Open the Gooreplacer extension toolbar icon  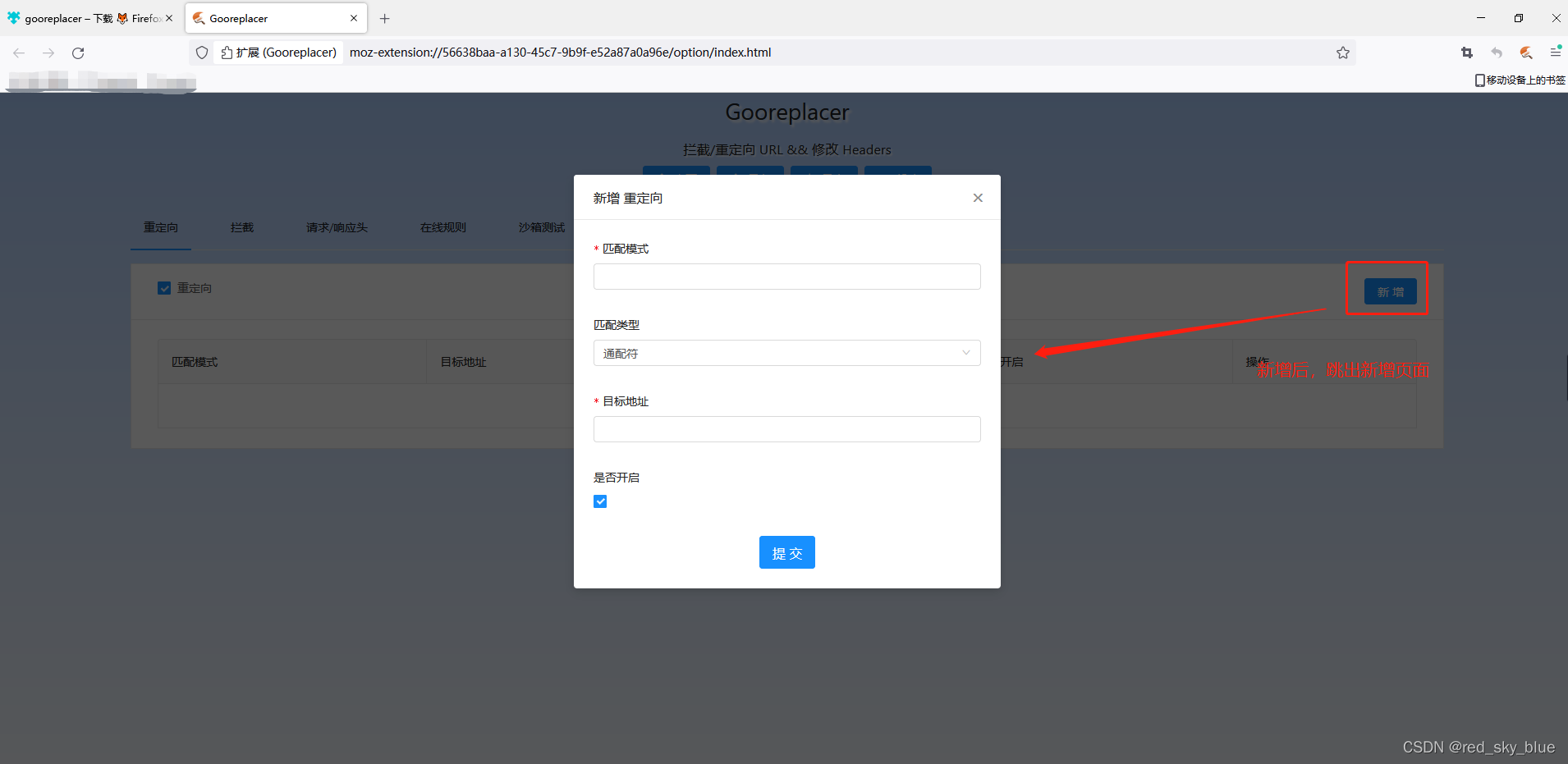coord(1526,53)
